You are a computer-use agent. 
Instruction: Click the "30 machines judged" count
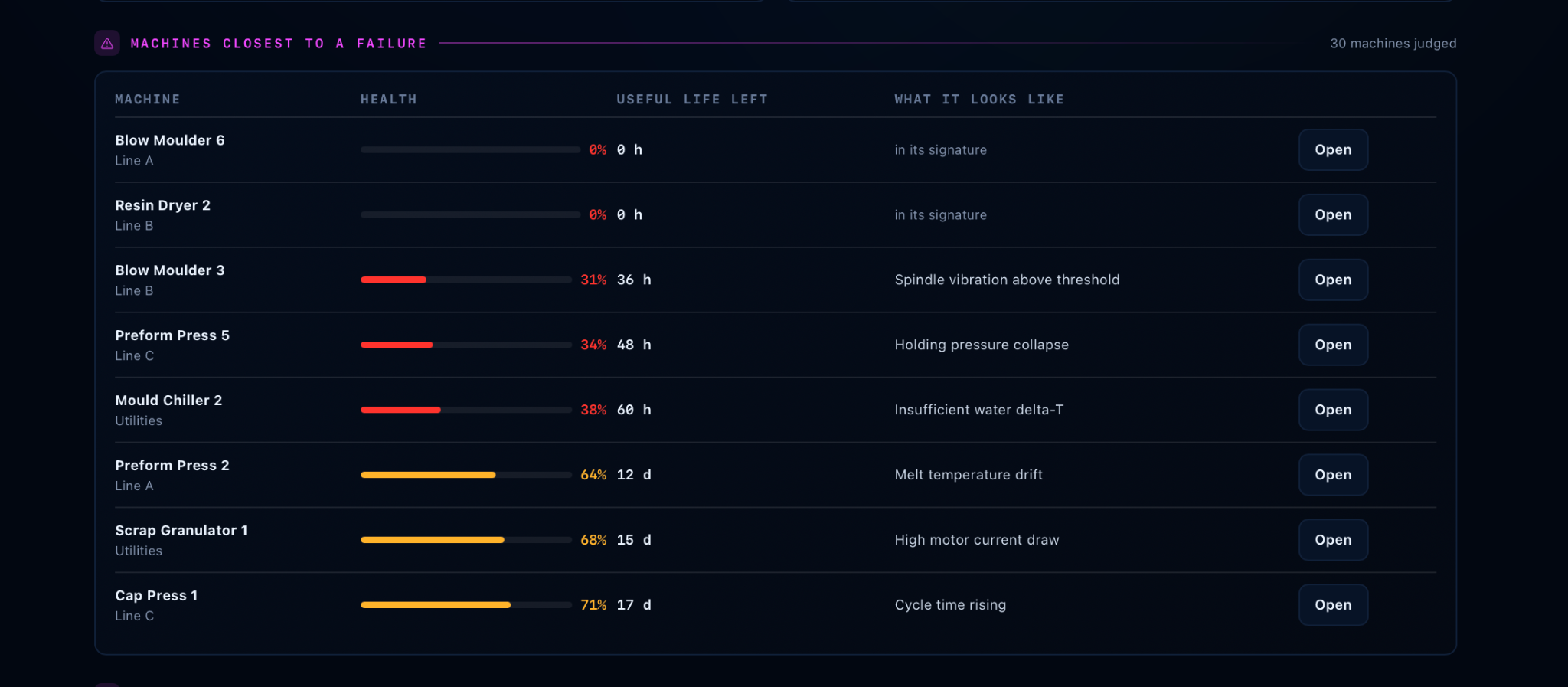[x=1393, y=44]
